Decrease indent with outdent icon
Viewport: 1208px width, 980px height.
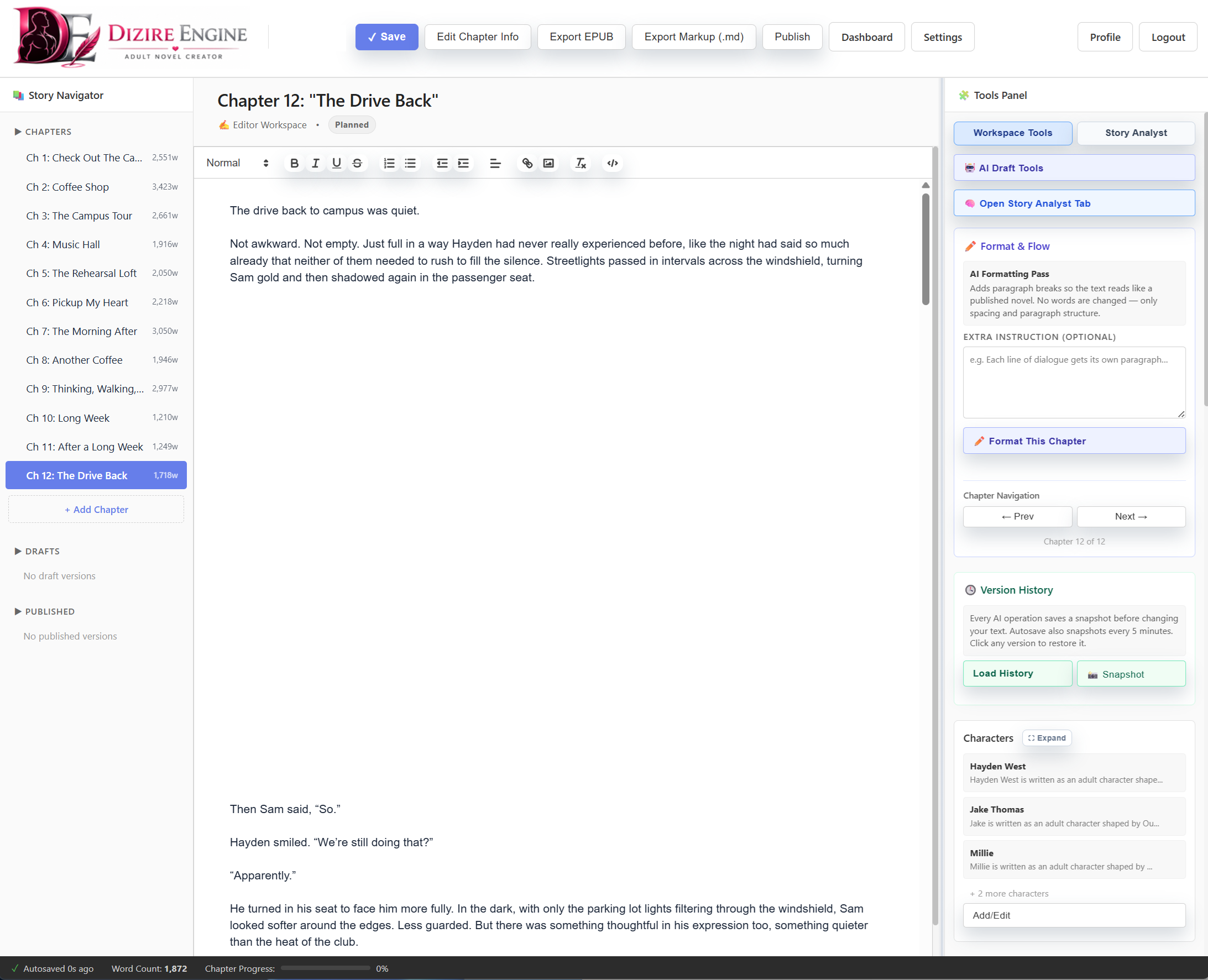[x=442, y=163]
